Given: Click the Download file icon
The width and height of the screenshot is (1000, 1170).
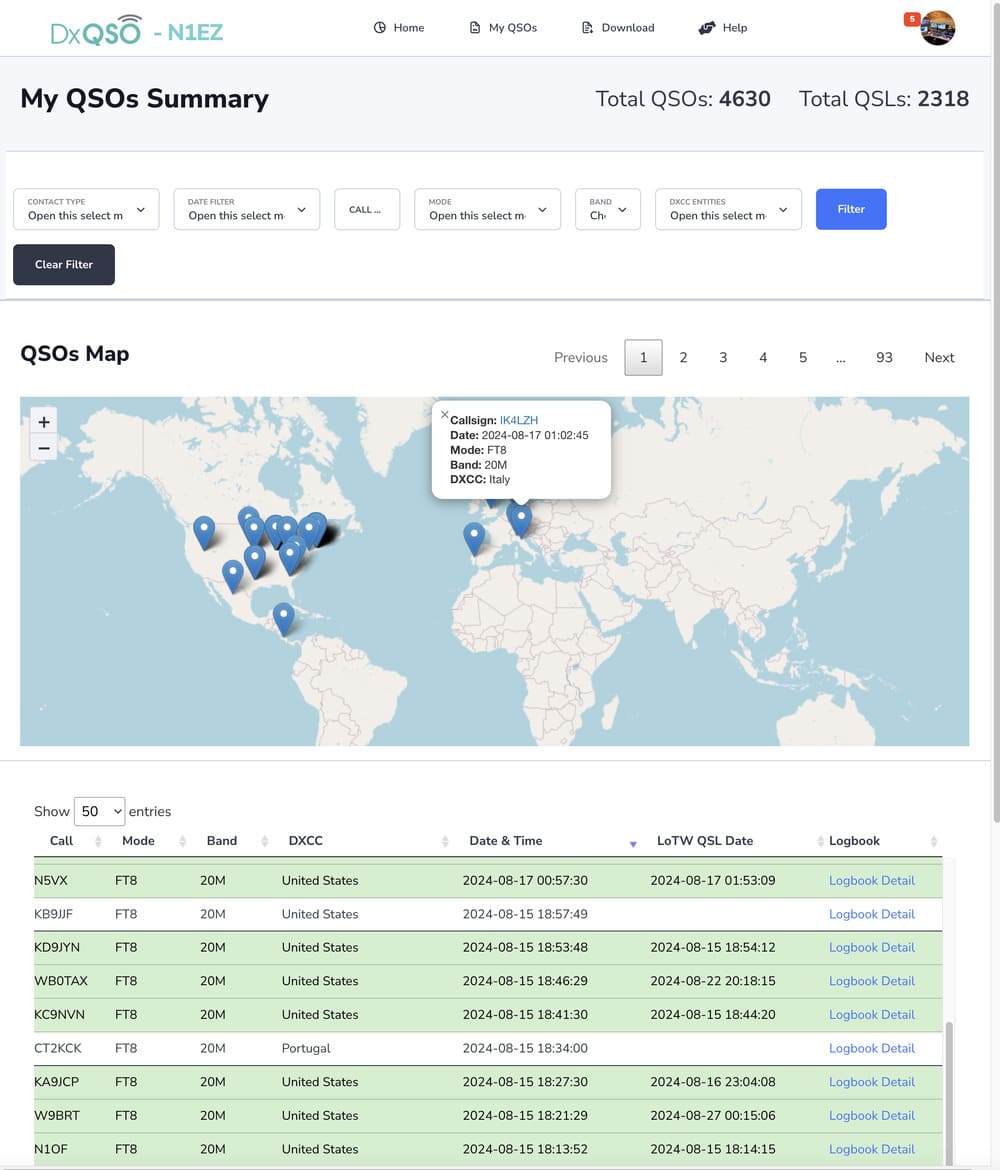Looking at the screenshot, I should pos(587,28).
